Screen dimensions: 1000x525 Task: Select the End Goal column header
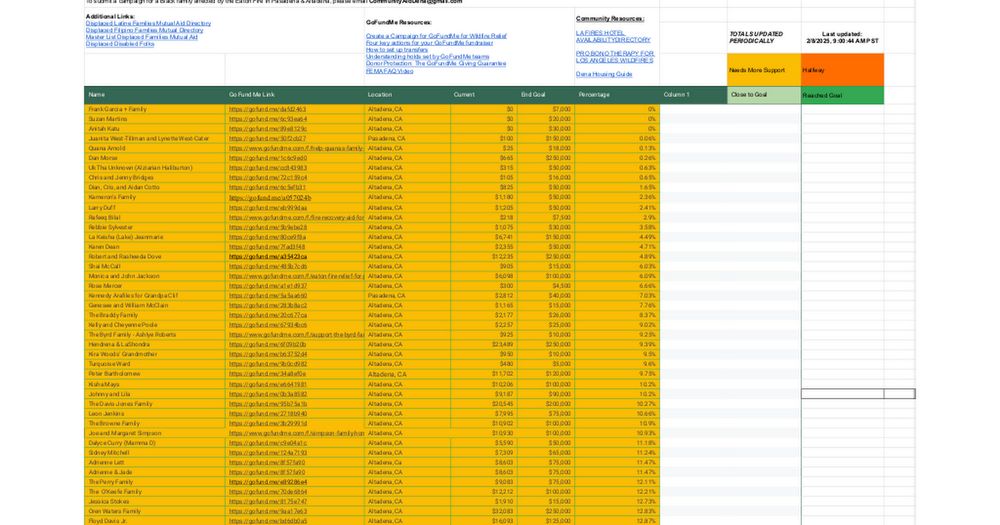pos(545,95)
